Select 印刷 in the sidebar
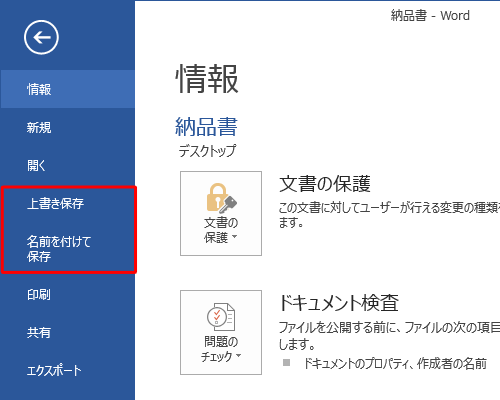This screenshot has width=500, height=400. [x=68, y=294]
